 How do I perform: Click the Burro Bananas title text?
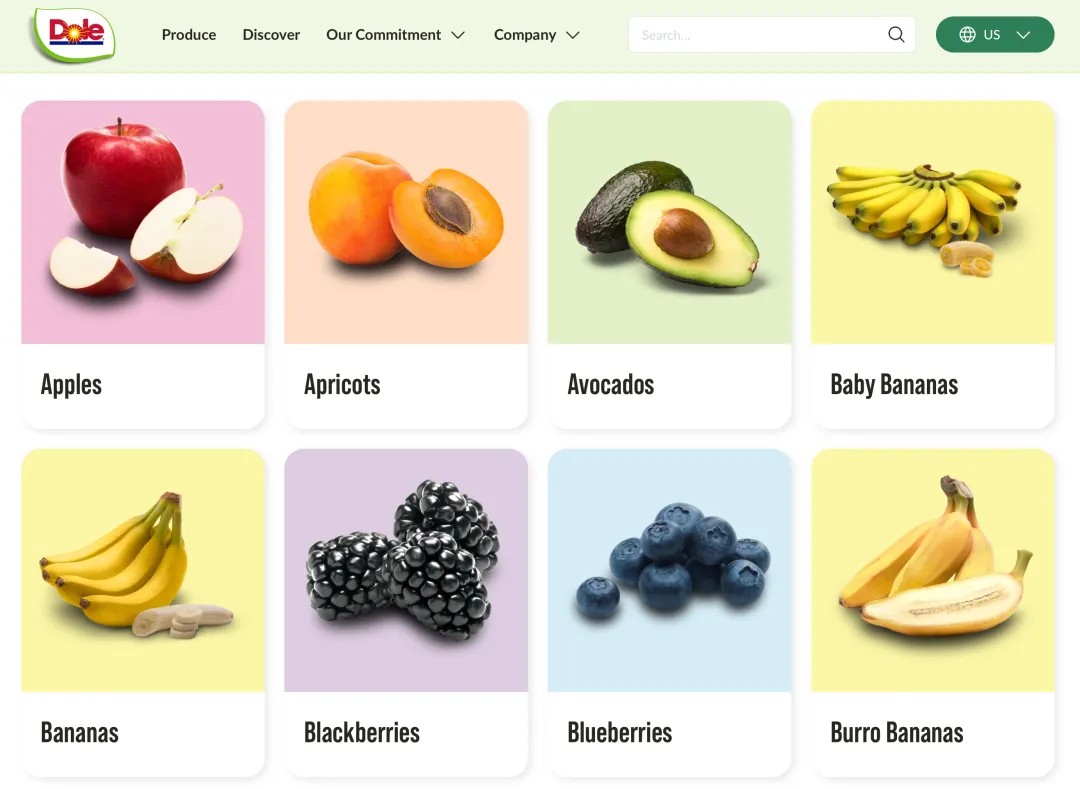(897, 733)
